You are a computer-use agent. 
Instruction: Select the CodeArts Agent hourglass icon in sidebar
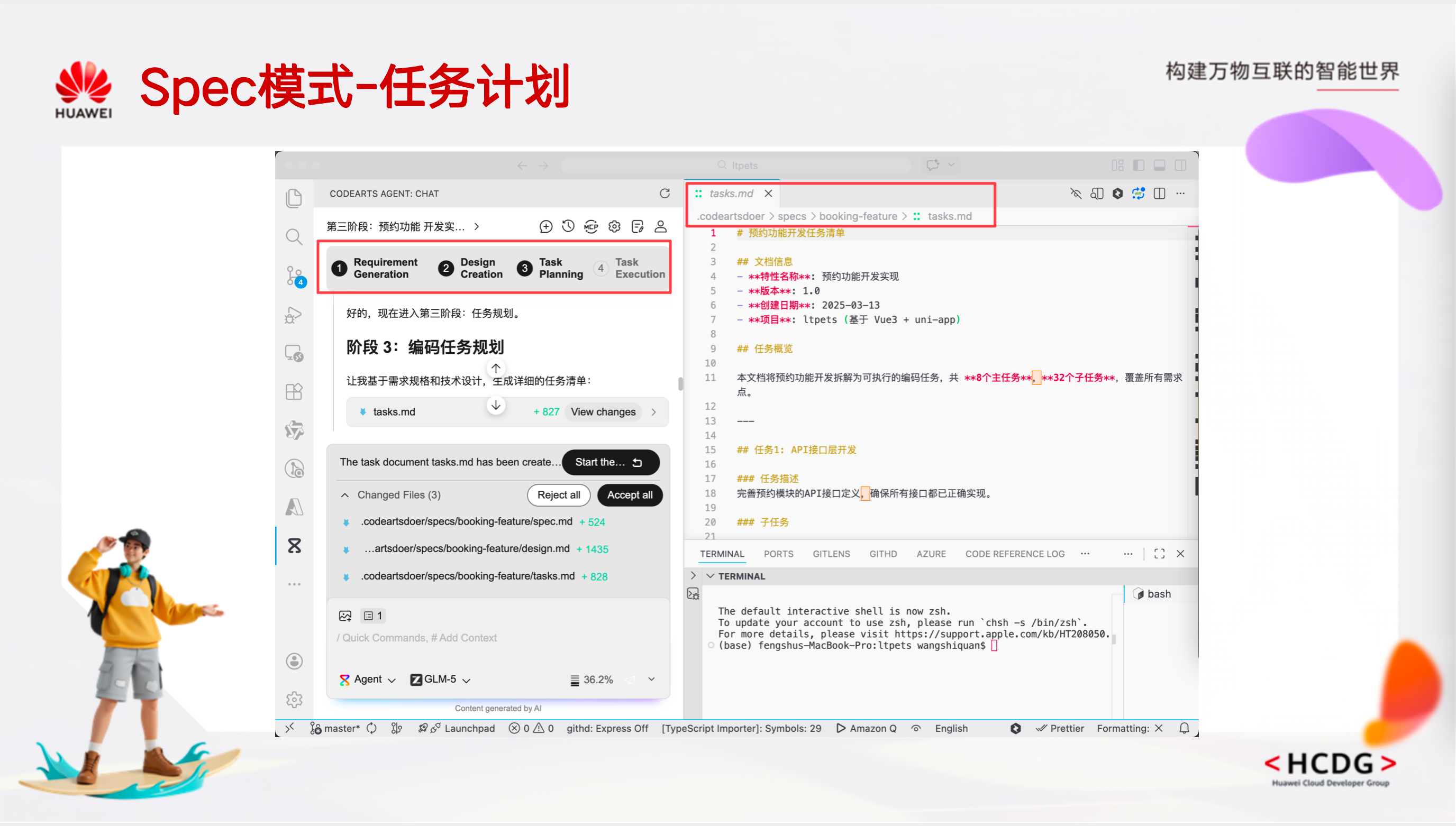click(x=294, y=545)
